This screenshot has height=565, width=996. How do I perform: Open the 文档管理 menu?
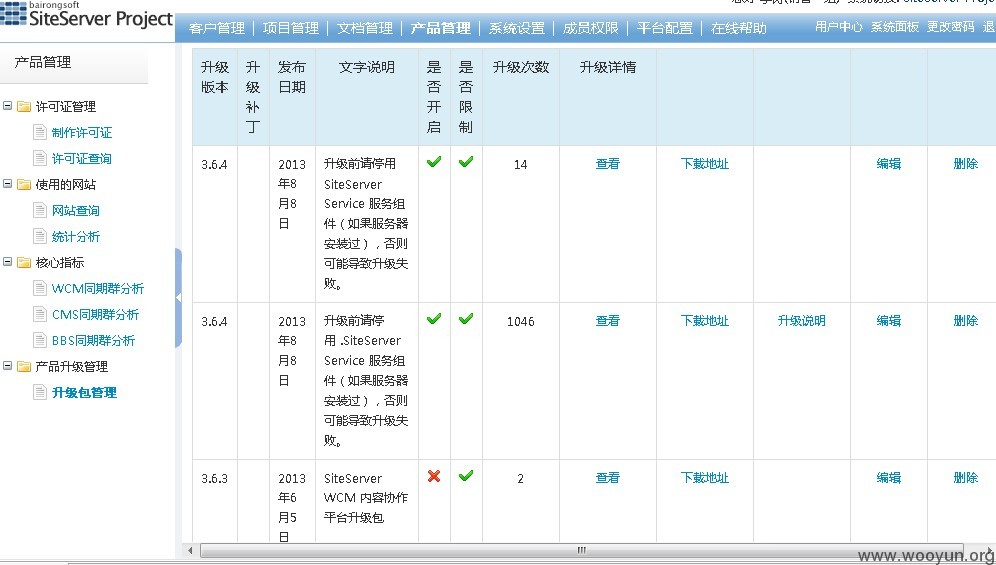pos(365,28)
